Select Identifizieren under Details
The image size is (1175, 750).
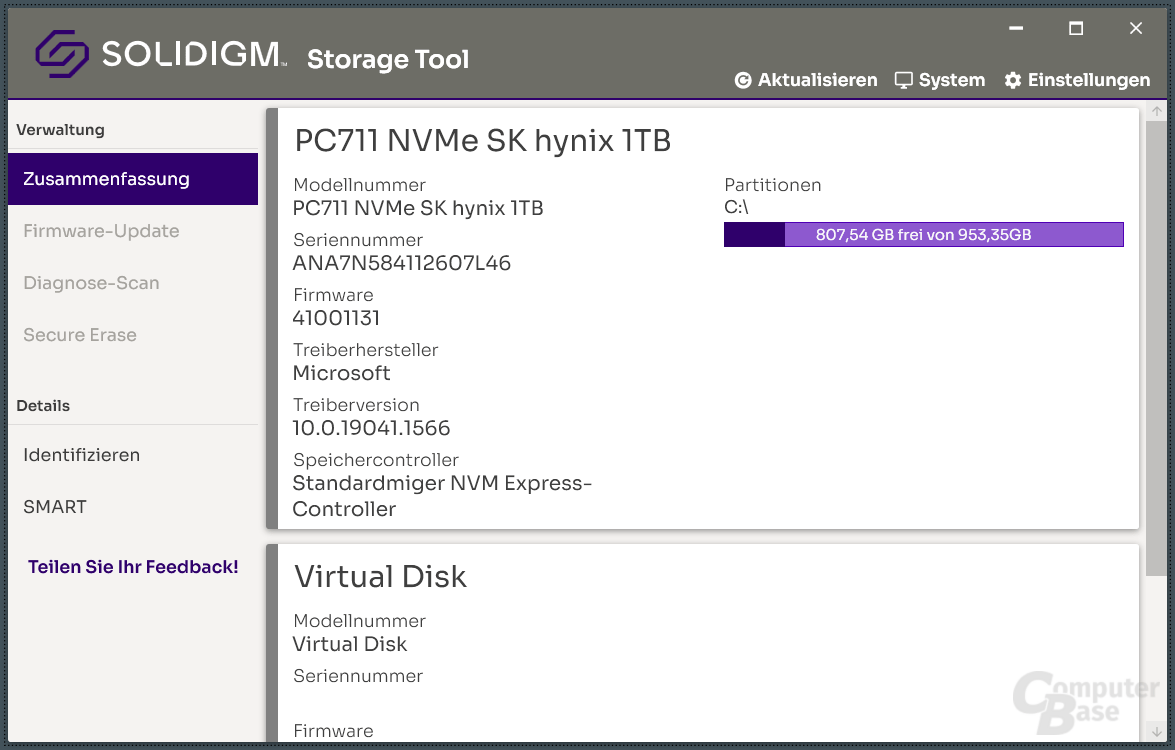(x=82, y=454)
